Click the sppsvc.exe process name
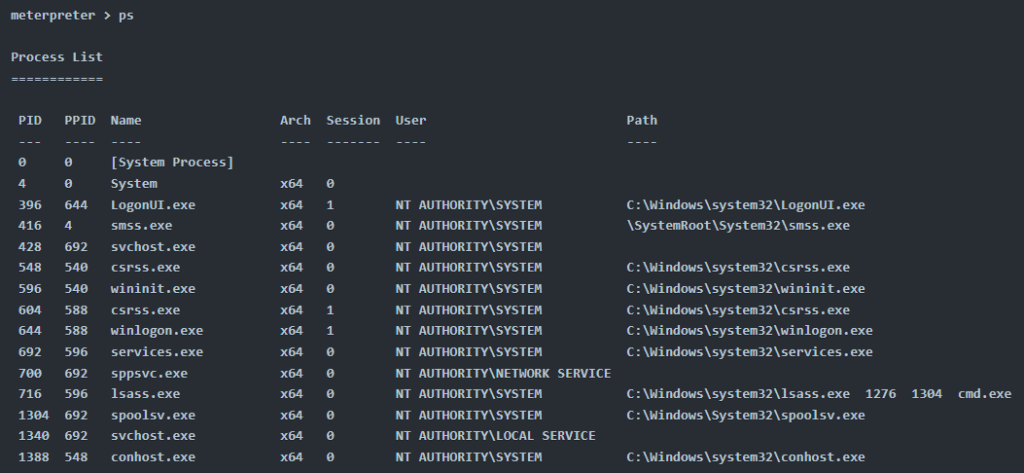The image size is (1024, 473). (149, 373)
